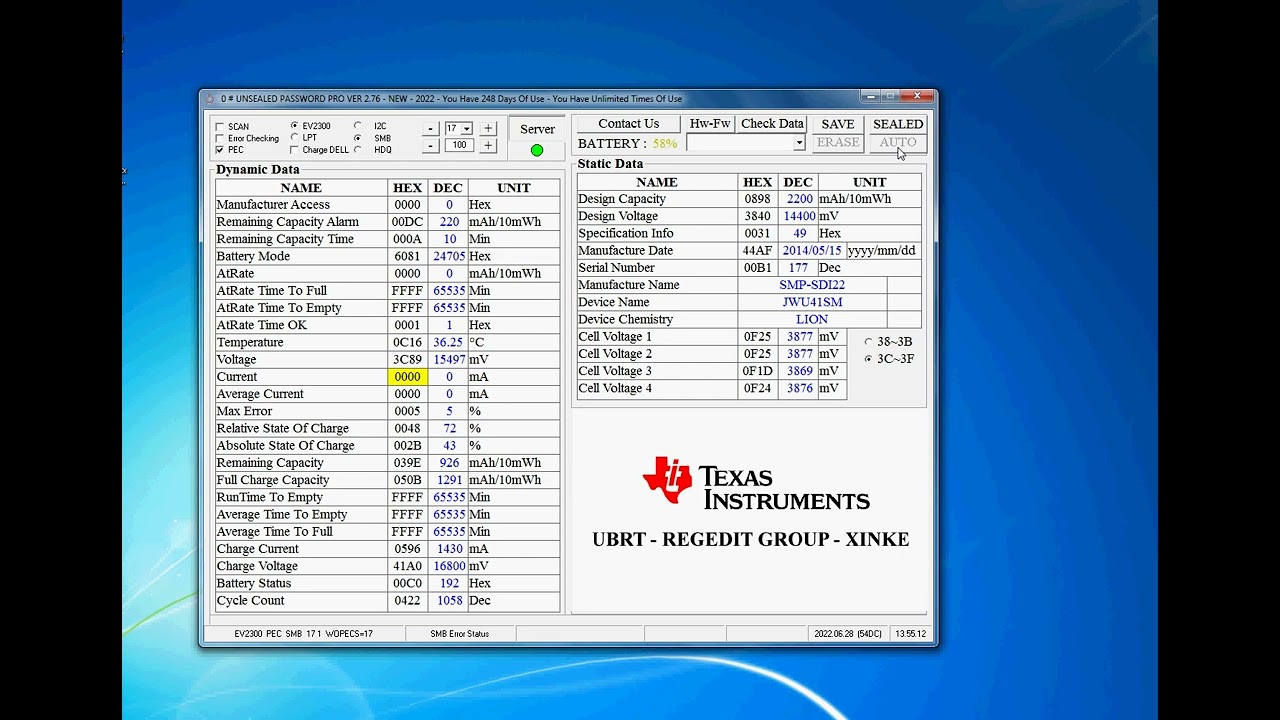Click the plus button beside the 17 box
The width and height of the screenshot is (1280, 720).
(x=488, y=129)
